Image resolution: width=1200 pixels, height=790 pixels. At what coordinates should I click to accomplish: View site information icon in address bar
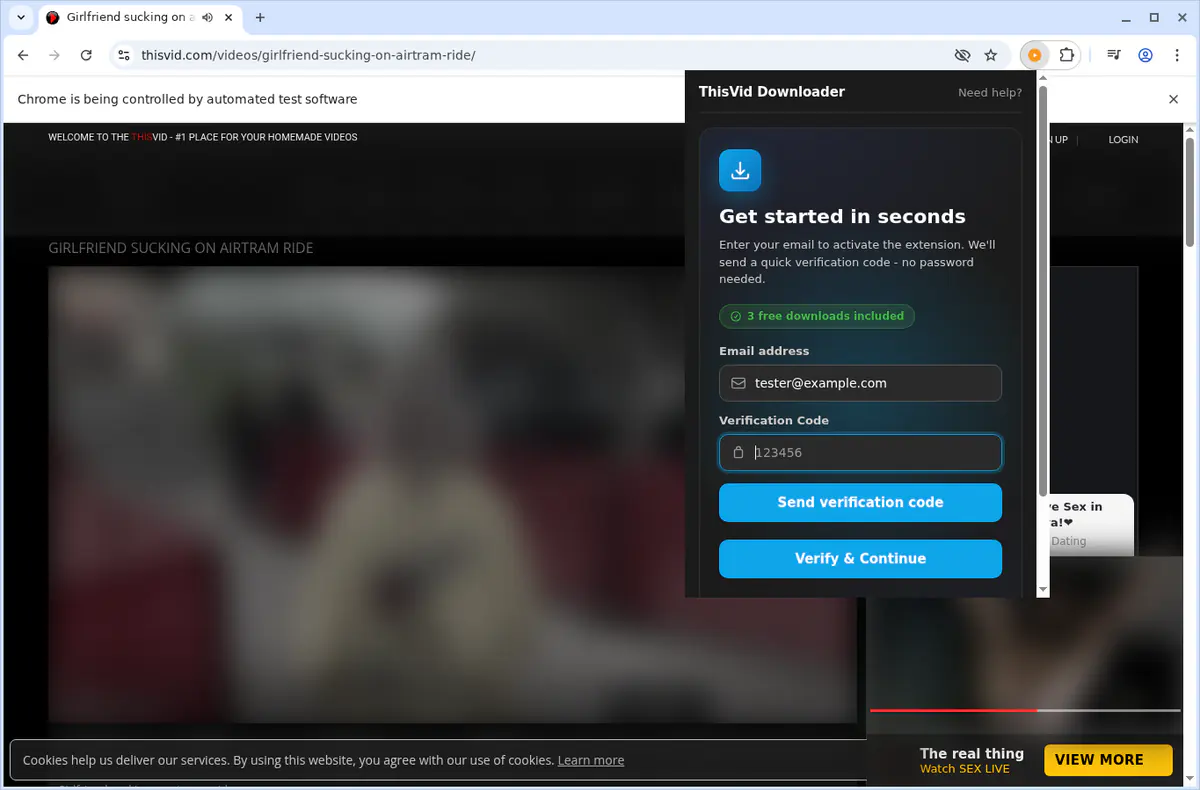[122, 55]
